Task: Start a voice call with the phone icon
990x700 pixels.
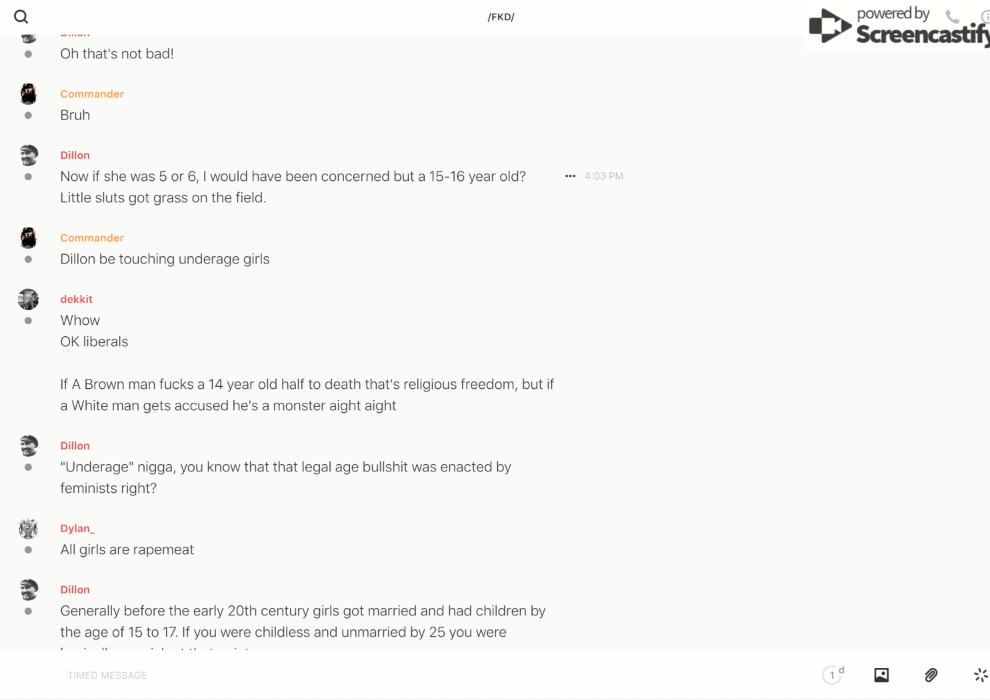Action: coord(952,17)
